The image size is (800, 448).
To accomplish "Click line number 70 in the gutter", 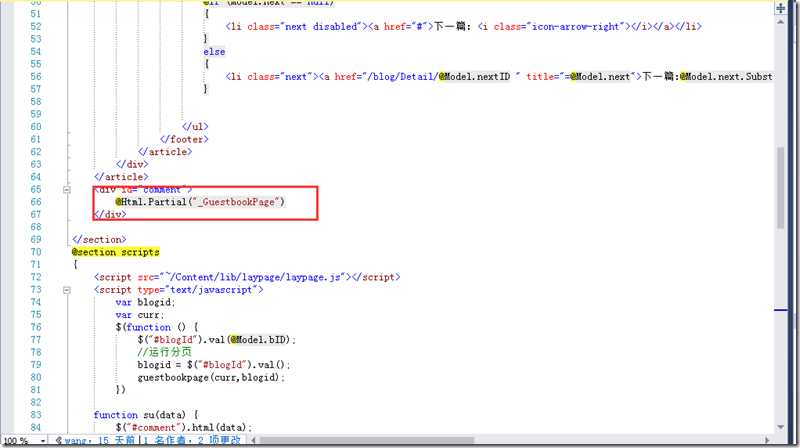I will [36, 252].
